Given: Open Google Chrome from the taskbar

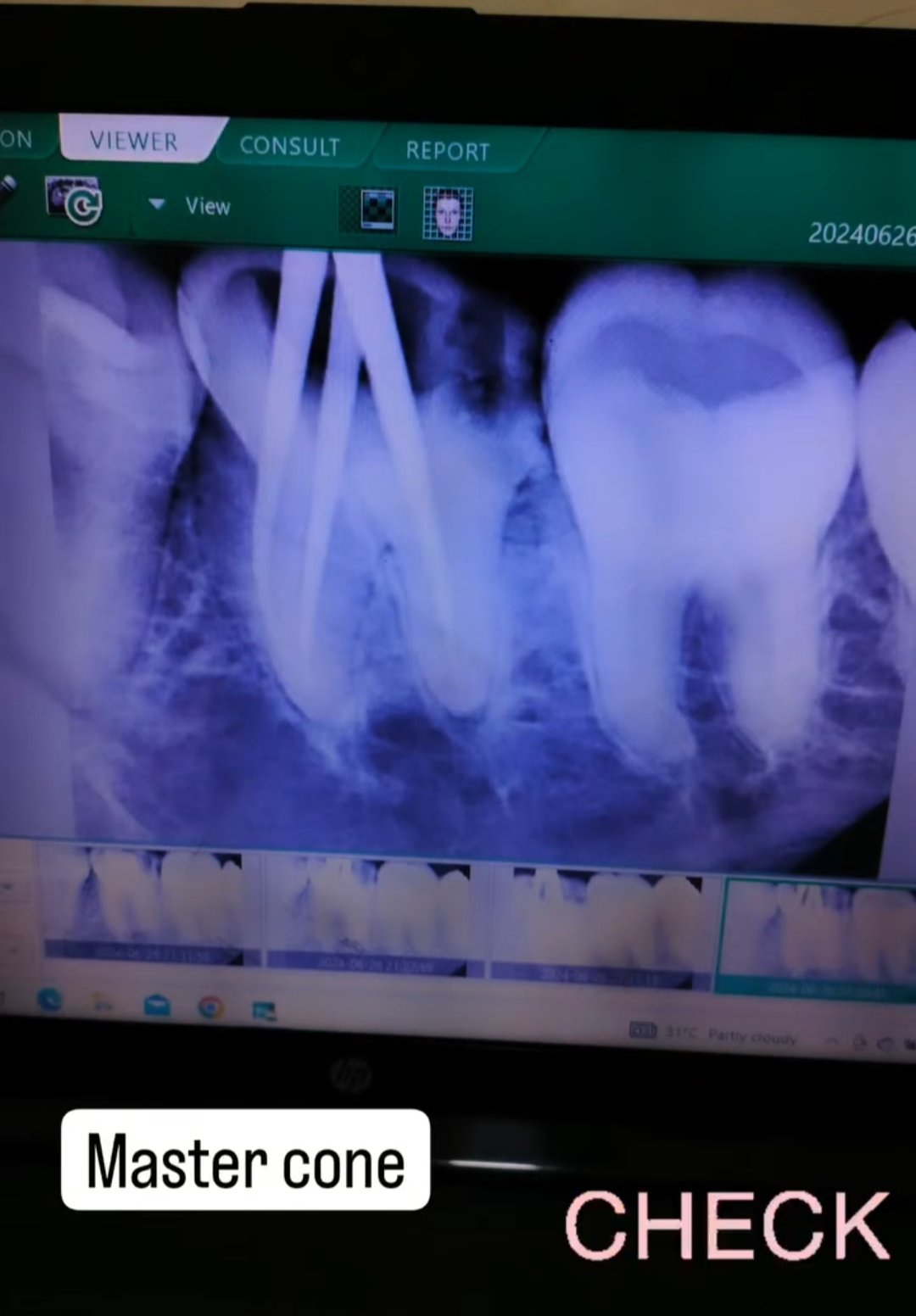Looking at the screenshot, I should [x=210, y=1007].
